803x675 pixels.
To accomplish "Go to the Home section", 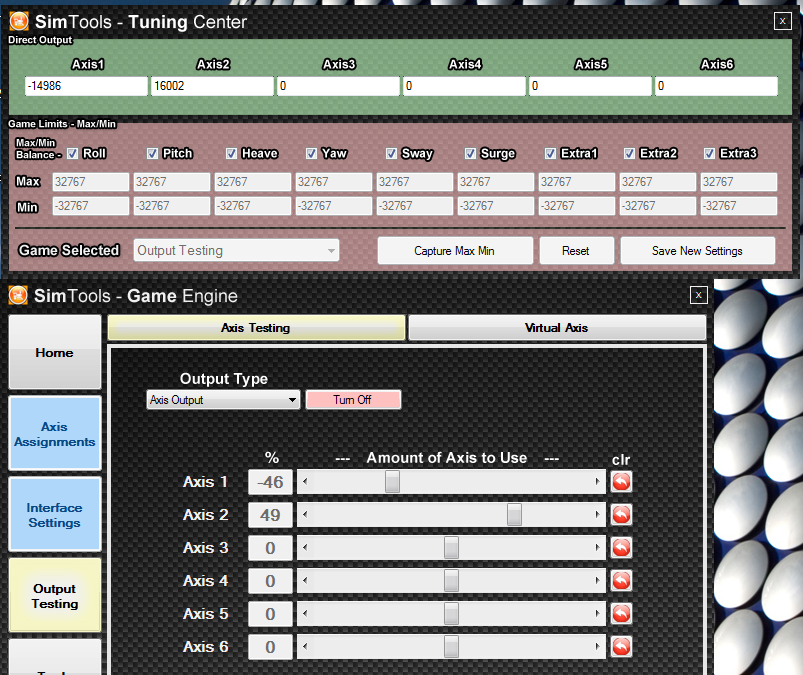I will [x=55, y=352].
